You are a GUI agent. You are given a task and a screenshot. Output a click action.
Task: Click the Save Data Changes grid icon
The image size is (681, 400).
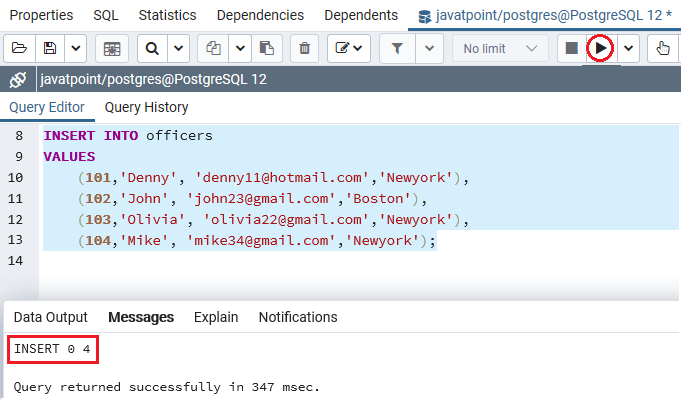(112, 48)
